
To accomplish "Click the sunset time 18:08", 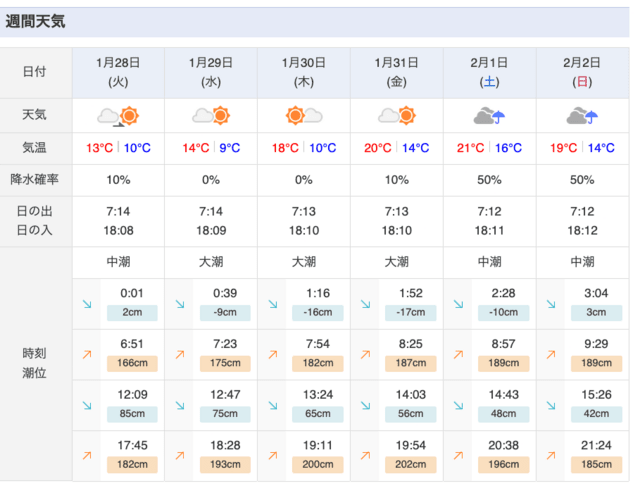I will pyautogui.click(x=118, y=231).
